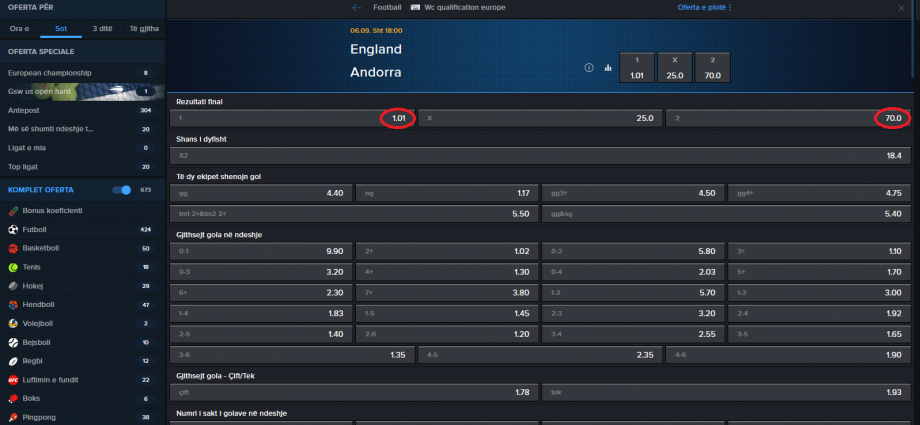Open match info icon beside the odds
The height and width of the screenshot is (425, 920).
(x=589, y=68)
